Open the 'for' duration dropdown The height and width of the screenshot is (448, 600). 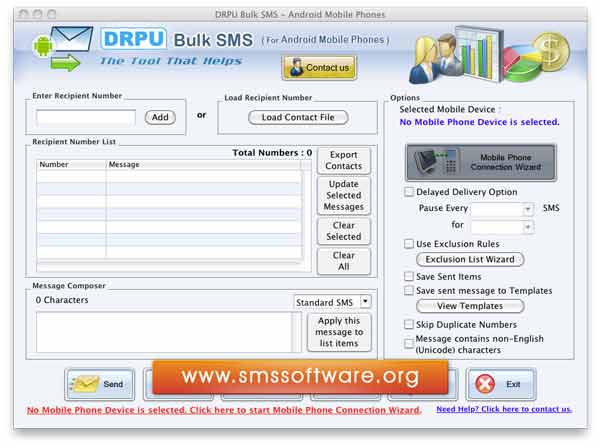click(x=528, y=227)
